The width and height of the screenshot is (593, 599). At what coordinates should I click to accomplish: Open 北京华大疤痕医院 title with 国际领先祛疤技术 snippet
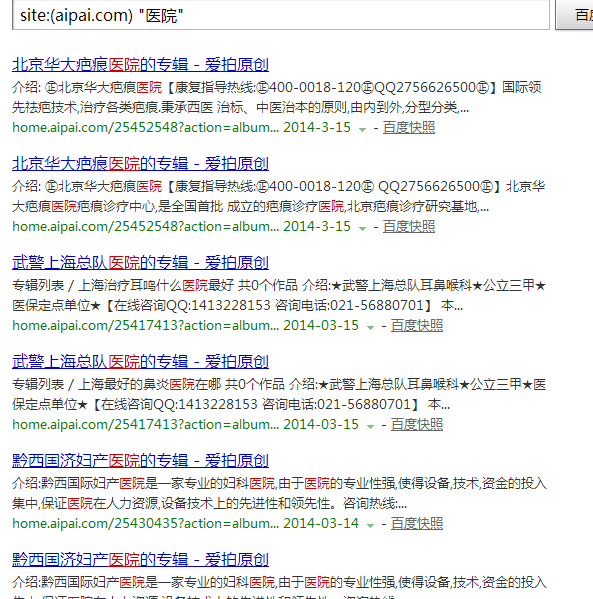(140, 65)
